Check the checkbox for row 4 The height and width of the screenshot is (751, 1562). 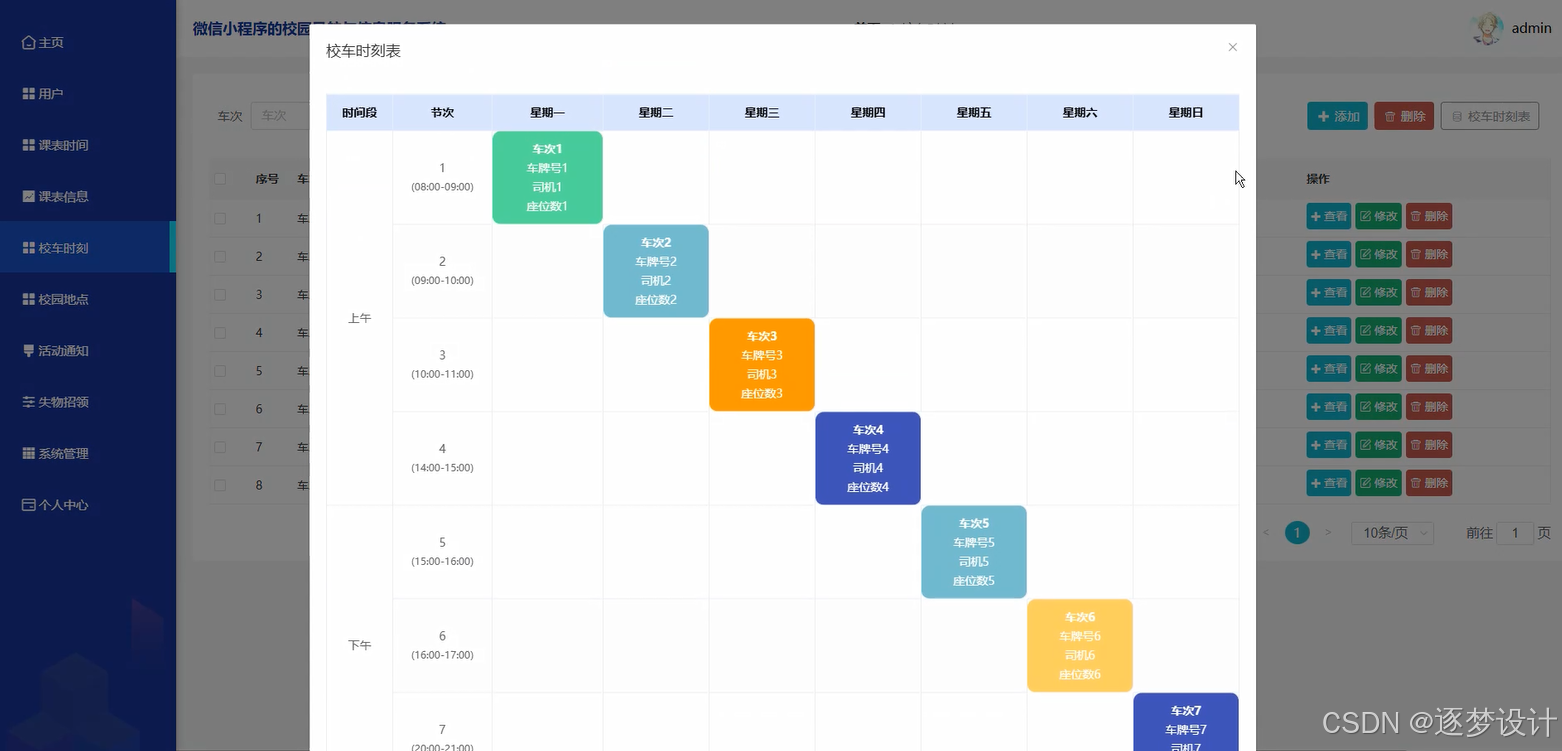pos(220,332)
